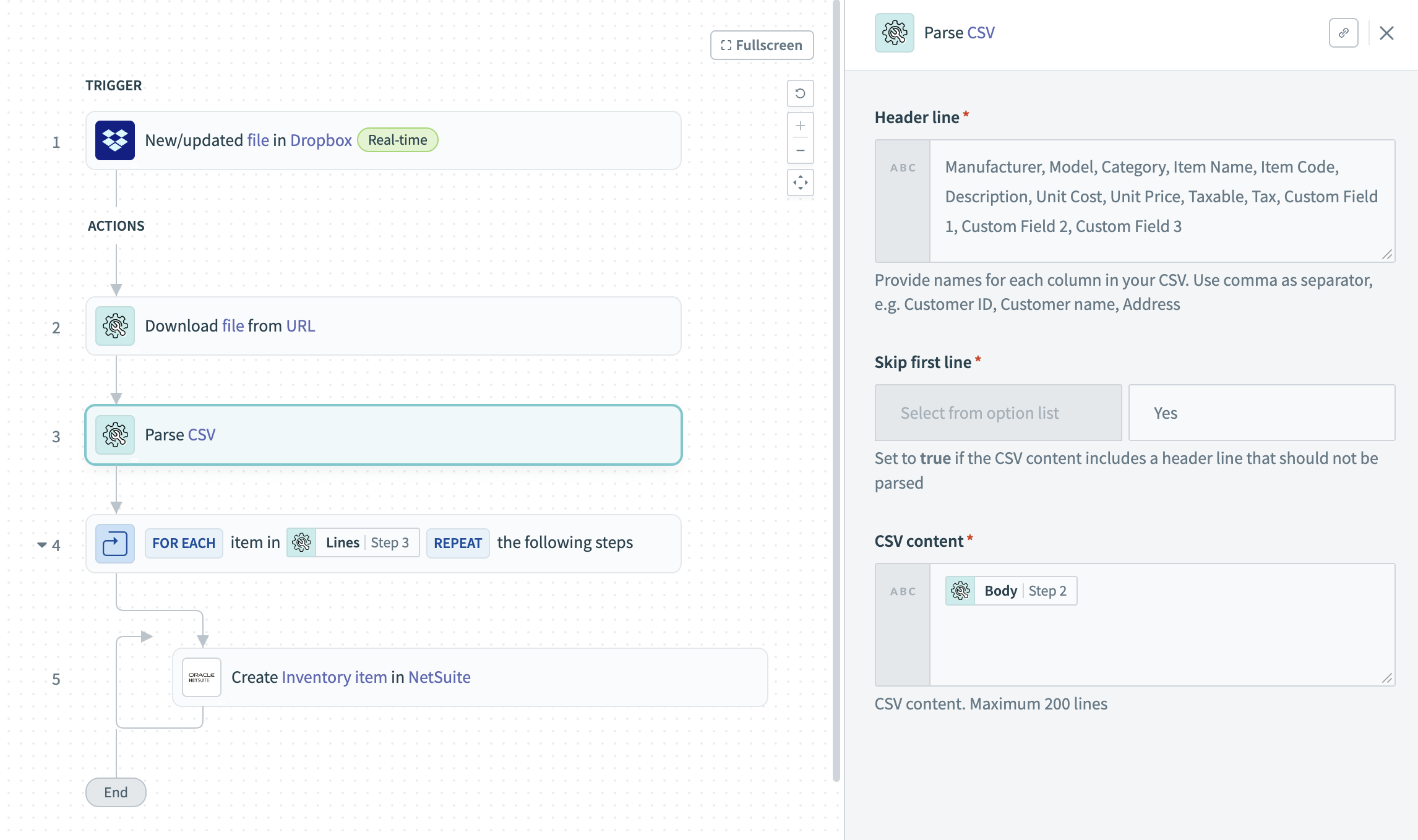Expand the FOR EACH item selector
Screen dimensions: 1418x840
pyautogui.click(x=184, y=542)
